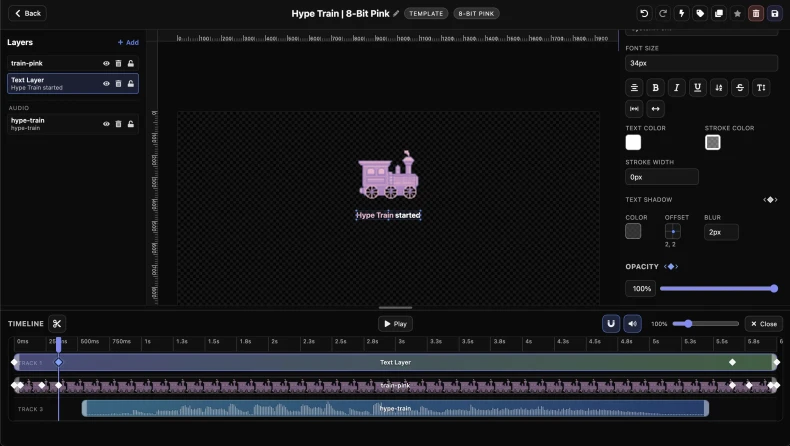790x446 pixels.
Task: Click the 8-BIT PINK badge
Action: (x=476, y=14)
